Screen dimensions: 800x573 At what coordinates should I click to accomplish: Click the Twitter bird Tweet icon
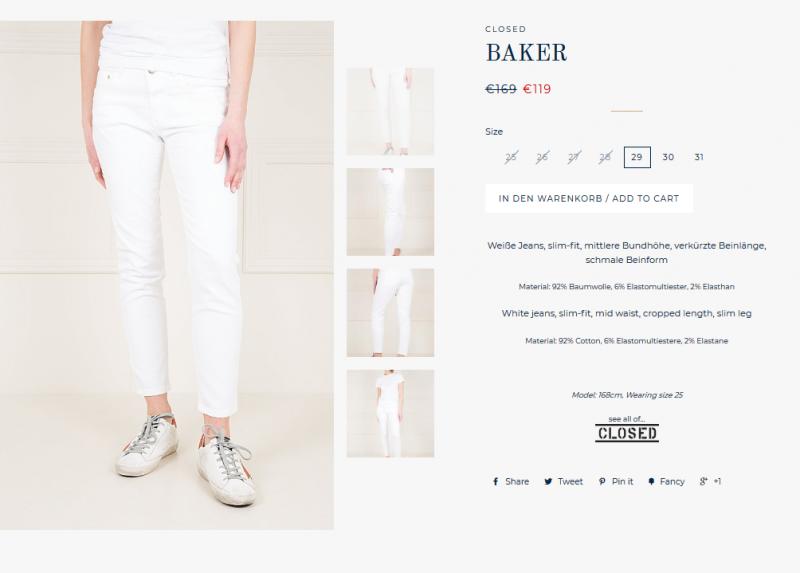click(x=548, y=482)
